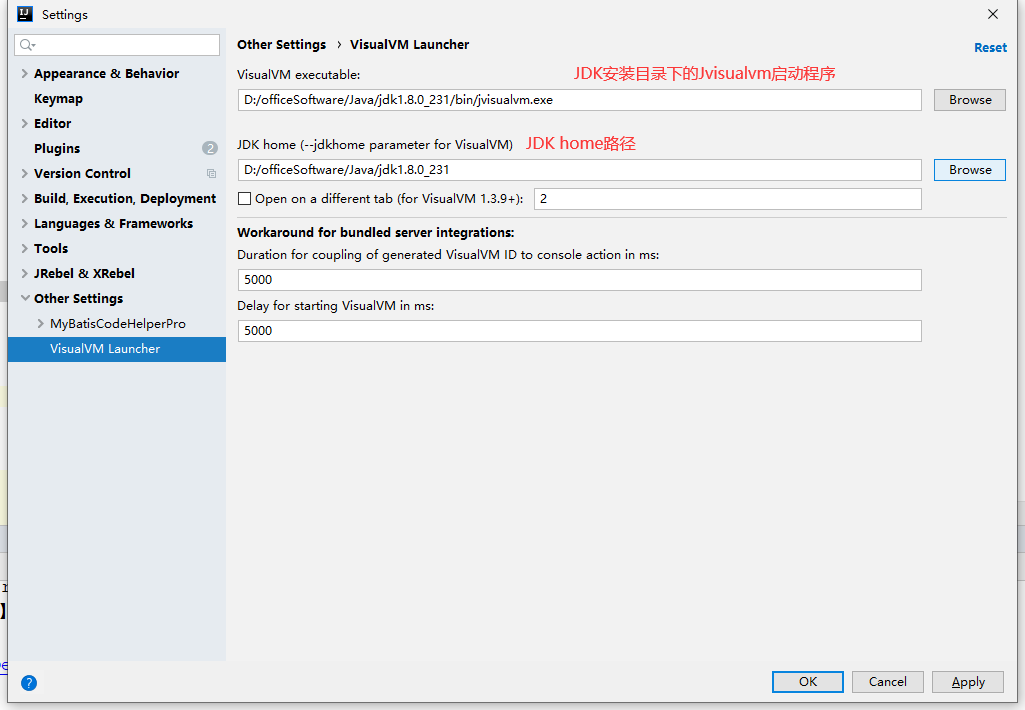Select MyBatisCodeHelperPro settings entry

(x=118, y=324)
